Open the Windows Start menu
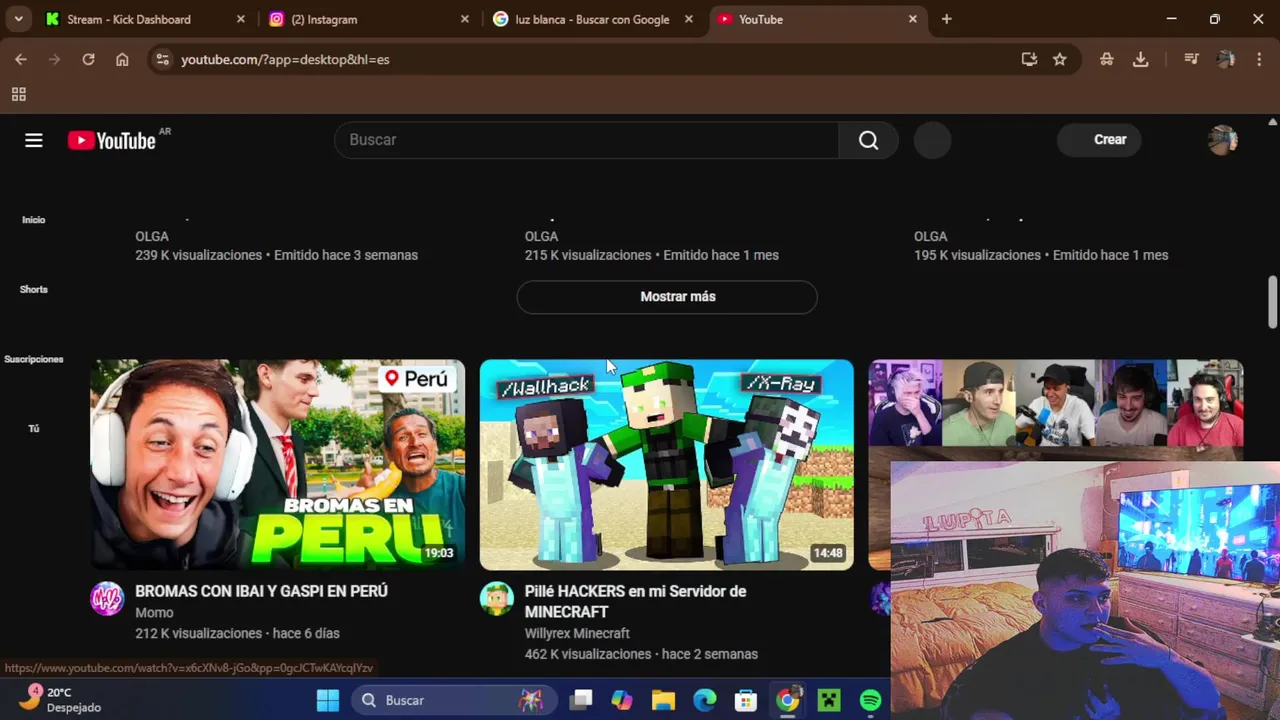Viewport: 1280px width, 720px height. [328, 700]
